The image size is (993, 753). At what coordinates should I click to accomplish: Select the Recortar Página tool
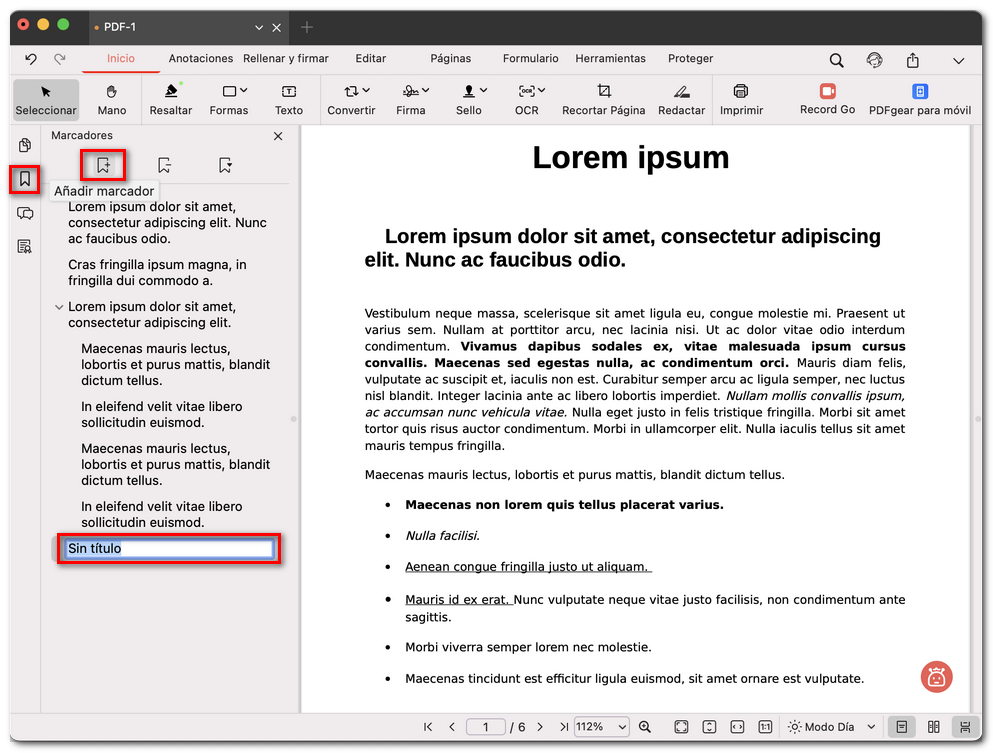(x=603, y=99)
